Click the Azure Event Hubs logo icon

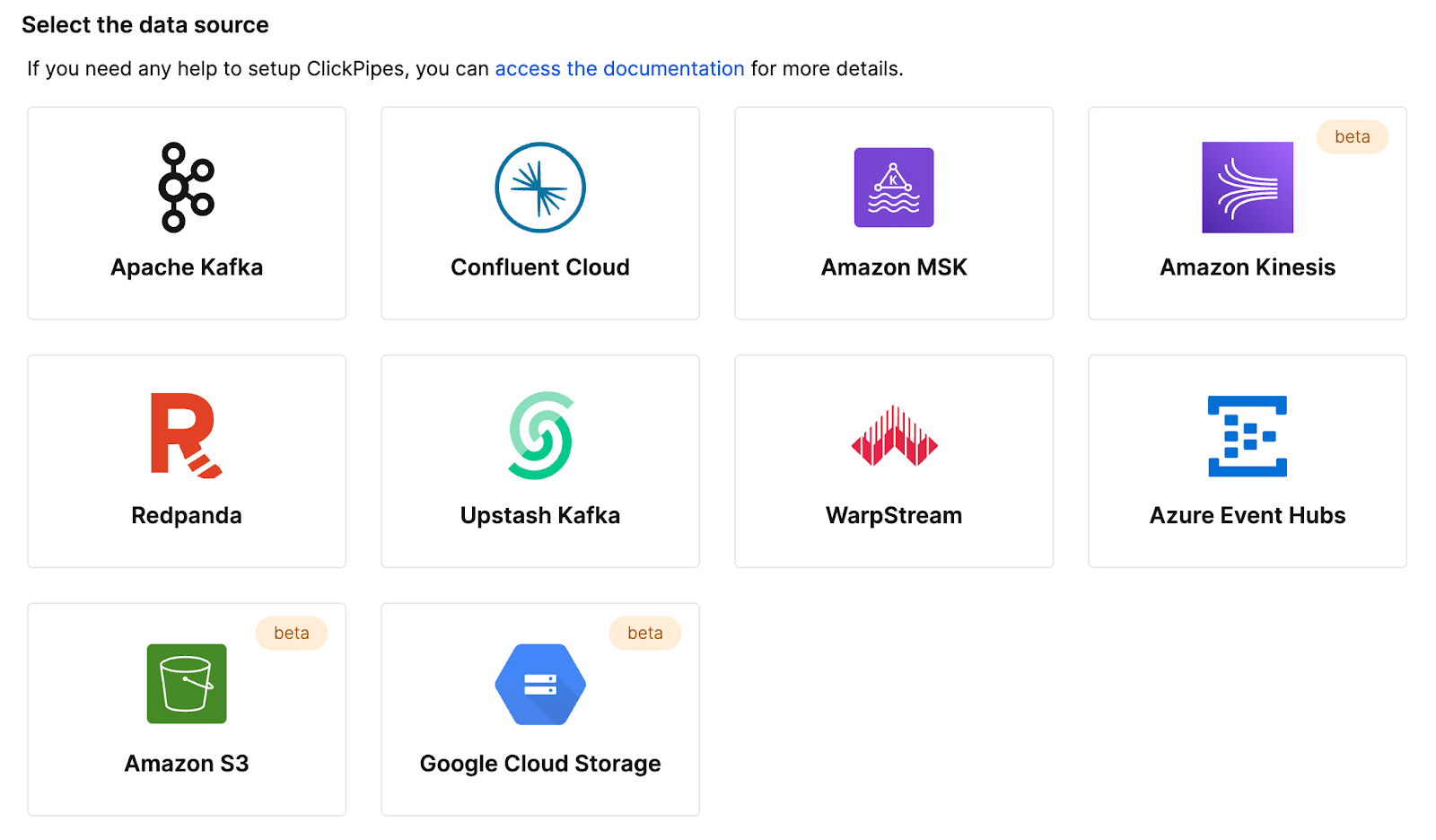pos(1247,436)
